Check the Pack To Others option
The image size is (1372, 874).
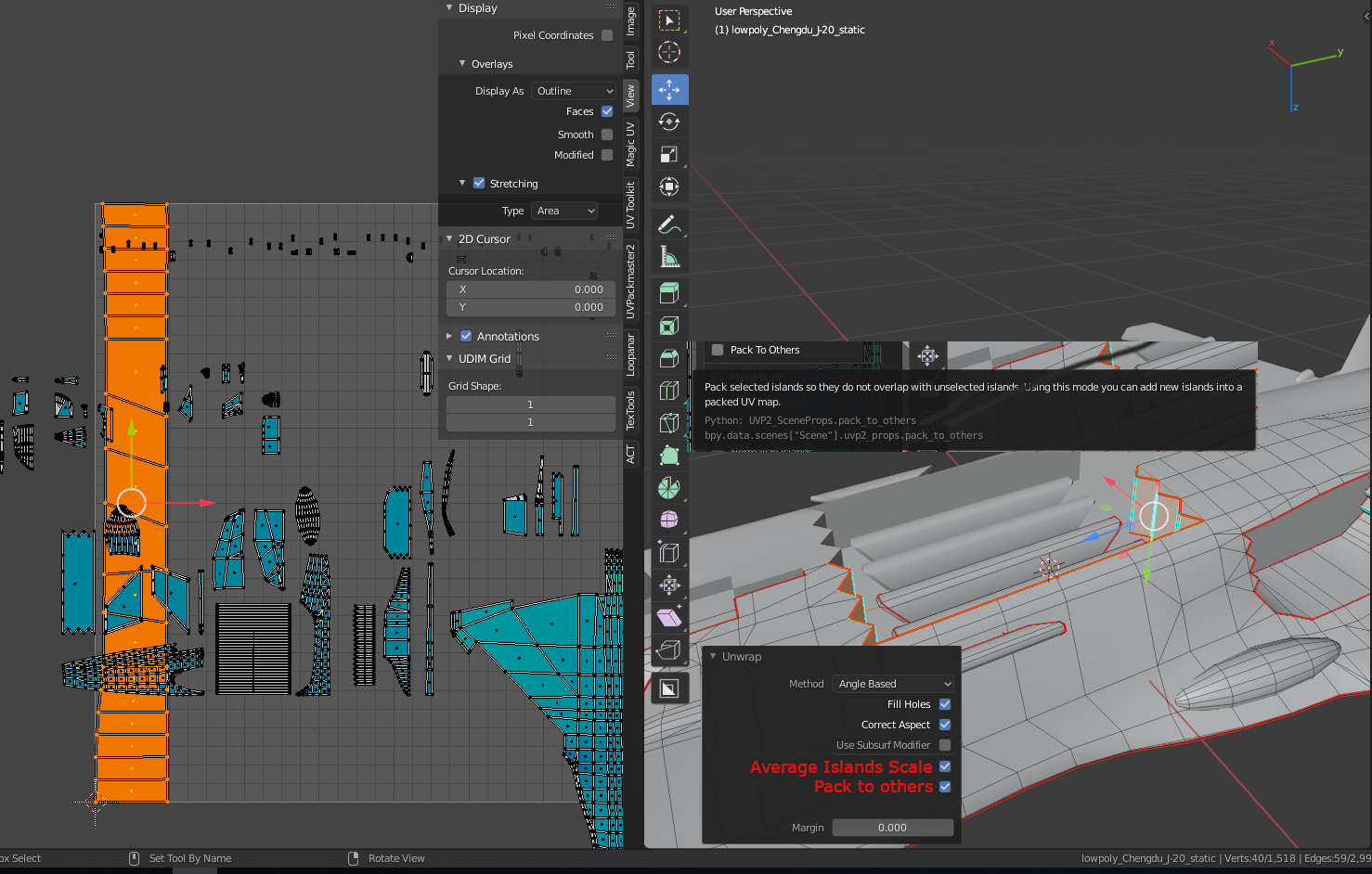[x=718, y=350]
